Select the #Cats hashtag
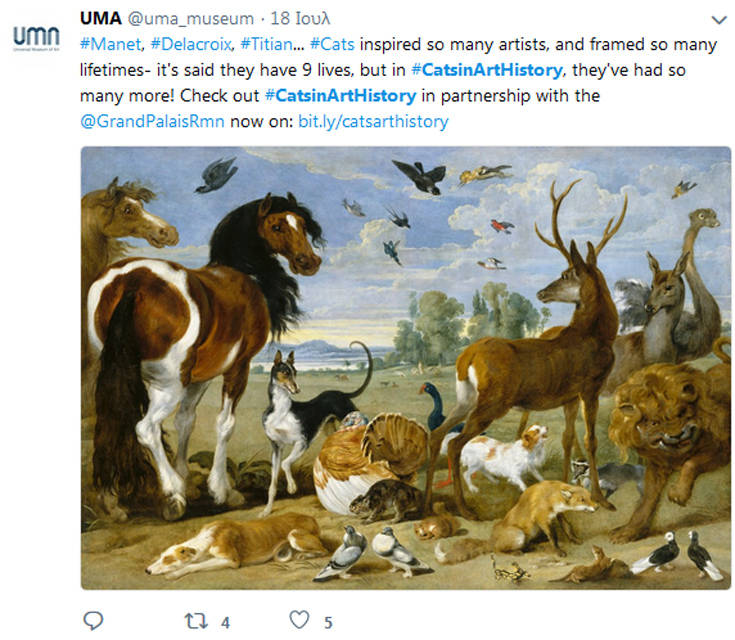735x640 pixels. click(332, 44)
